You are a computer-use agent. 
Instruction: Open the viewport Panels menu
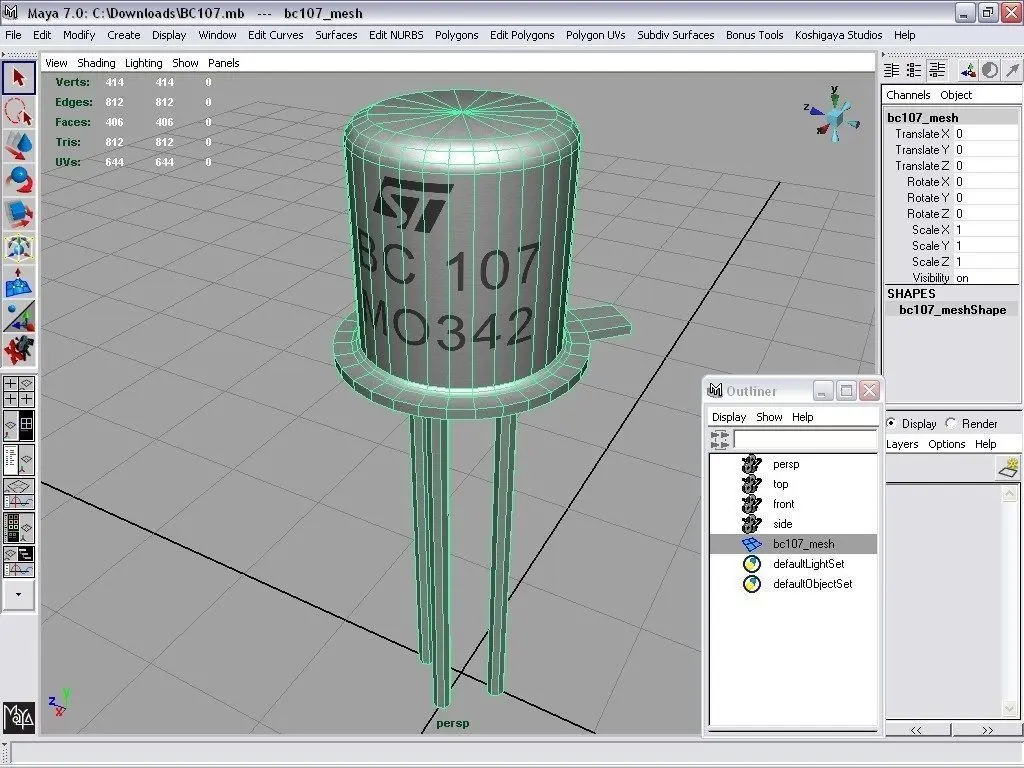point(223,63)
